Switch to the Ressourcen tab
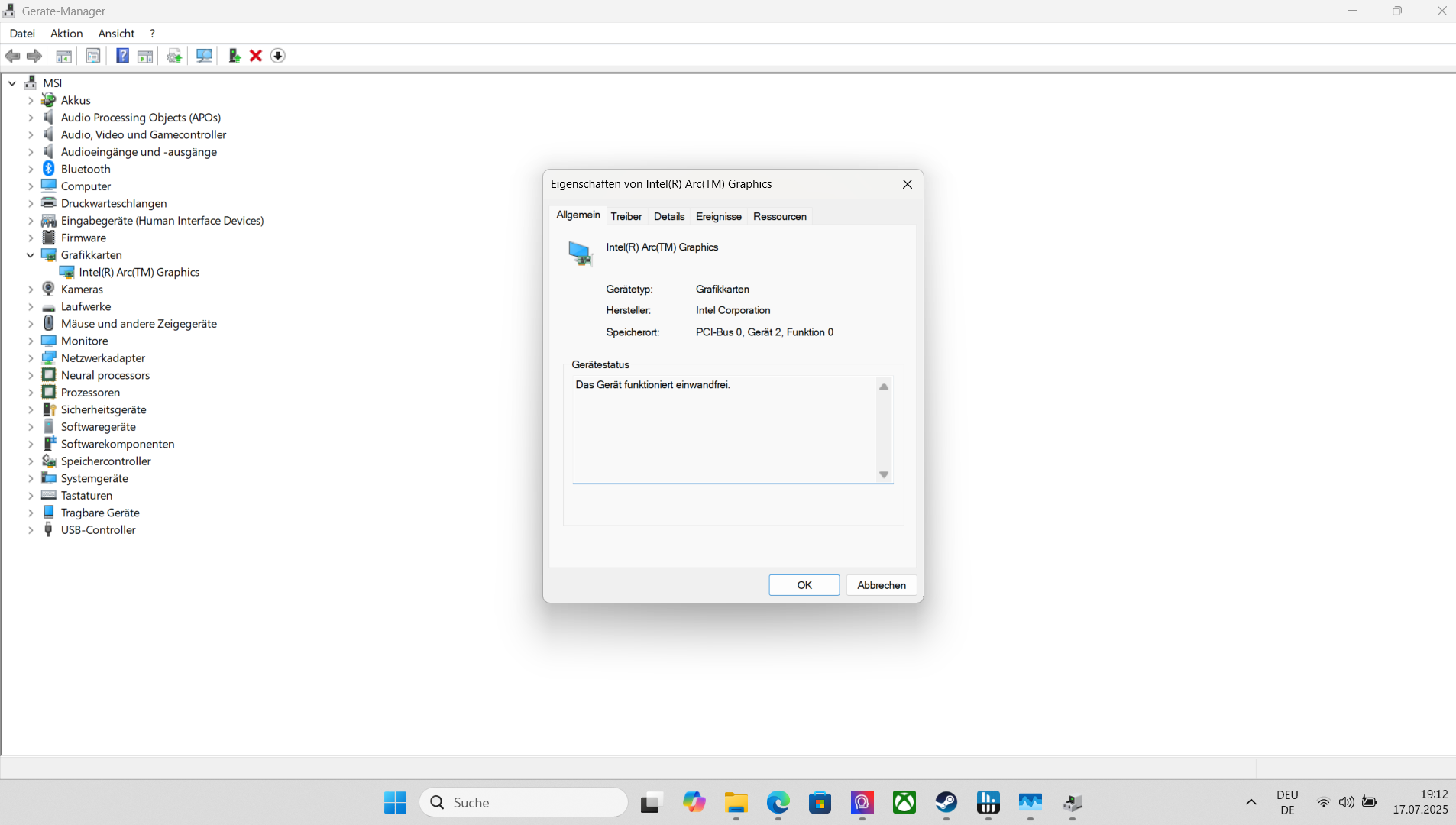The height and width of the screenshot is (825, 1456). [x=780, y=216]
